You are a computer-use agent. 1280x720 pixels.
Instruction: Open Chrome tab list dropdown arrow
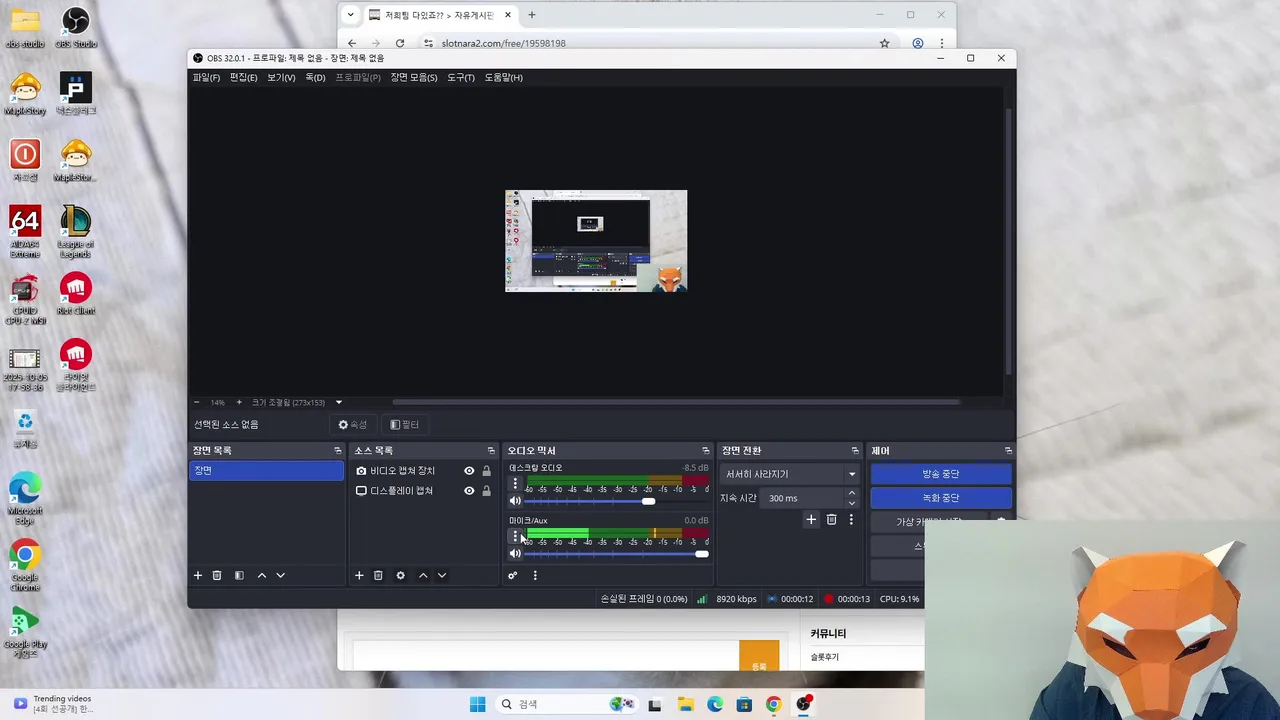[x=350, y=15]
